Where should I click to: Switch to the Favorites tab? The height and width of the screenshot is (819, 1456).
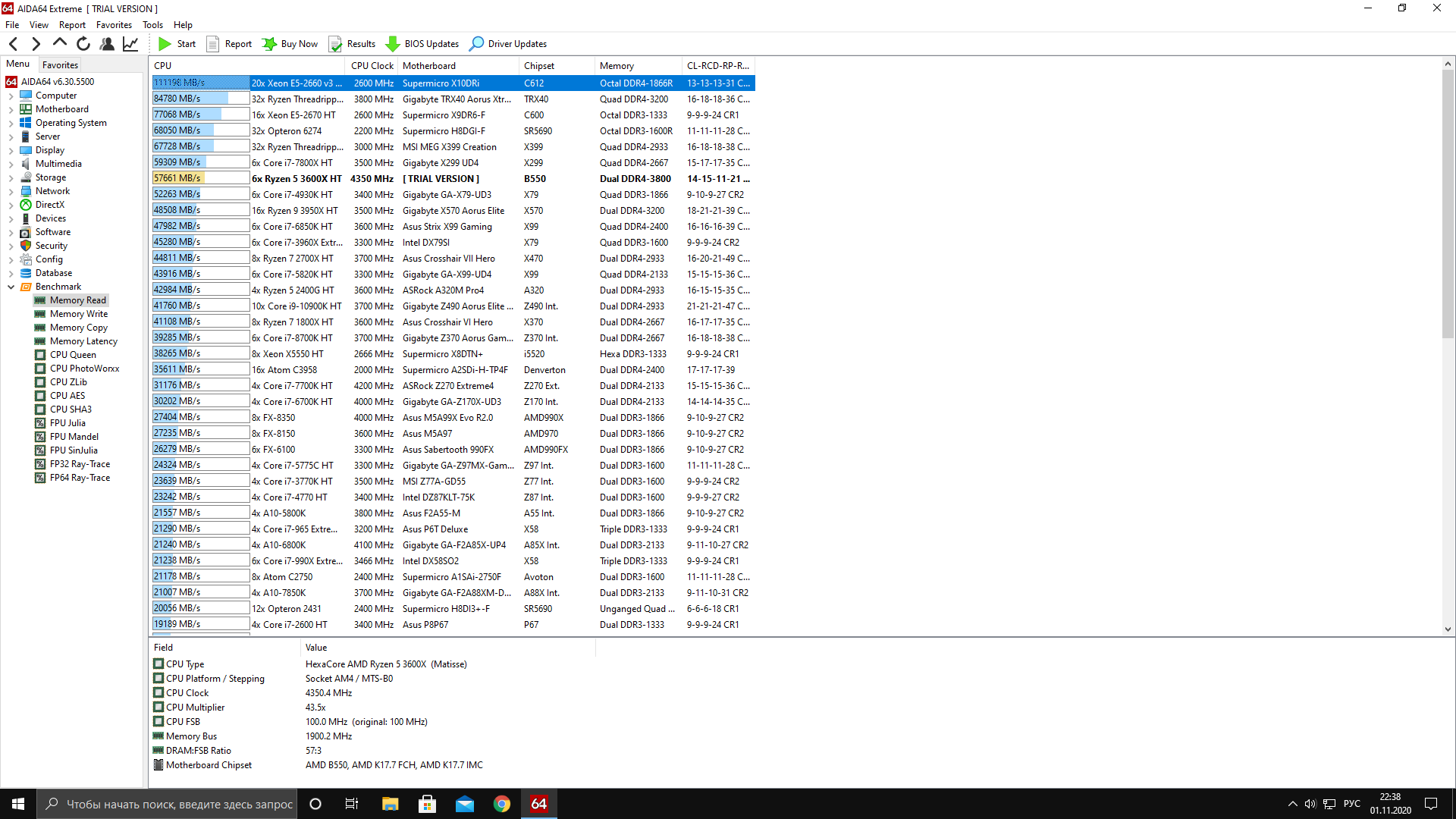pyautogui.click(x=60, y=65)
